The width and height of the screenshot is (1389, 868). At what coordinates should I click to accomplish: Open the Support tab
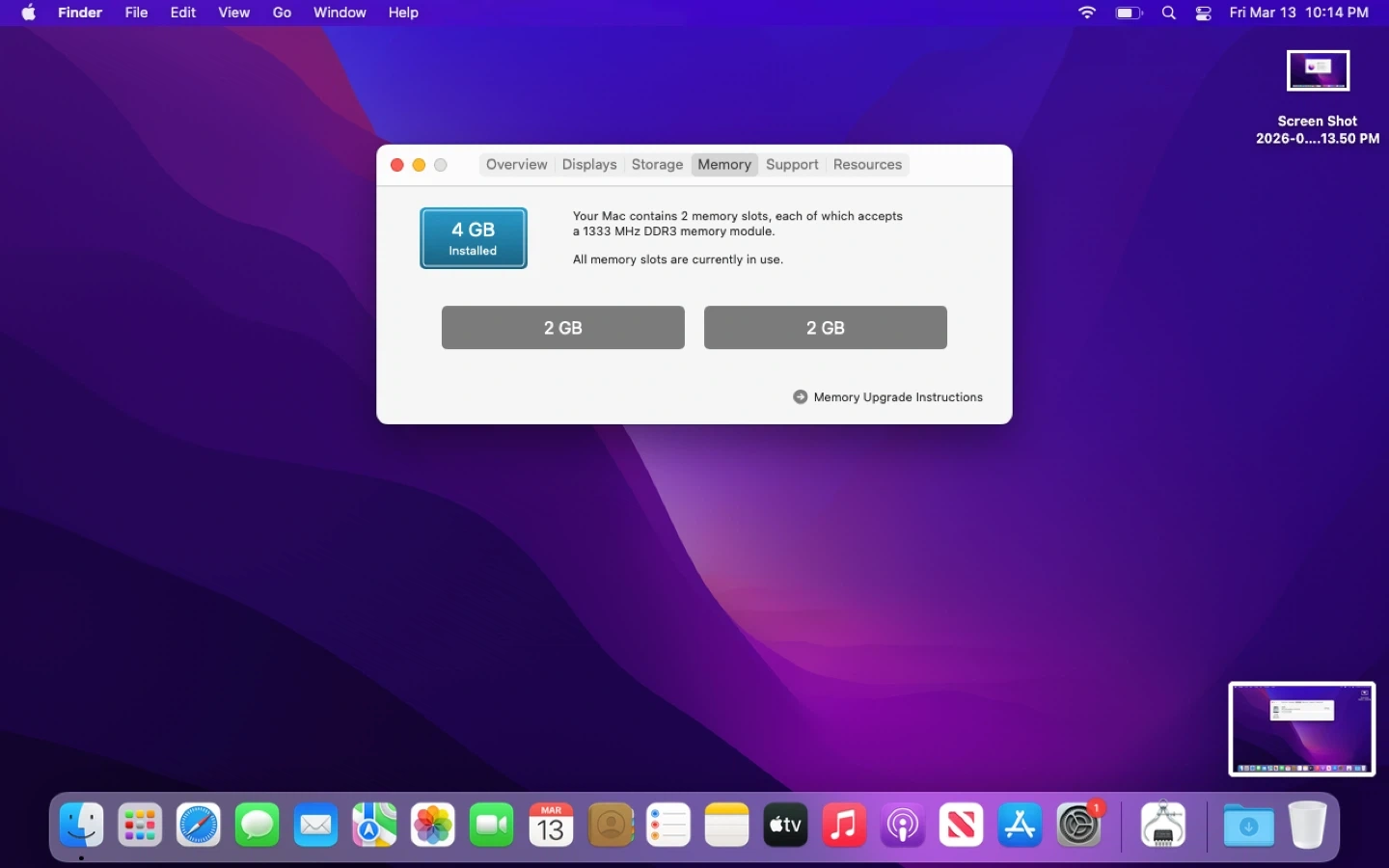pyautogui.click(x=792, y=165)
